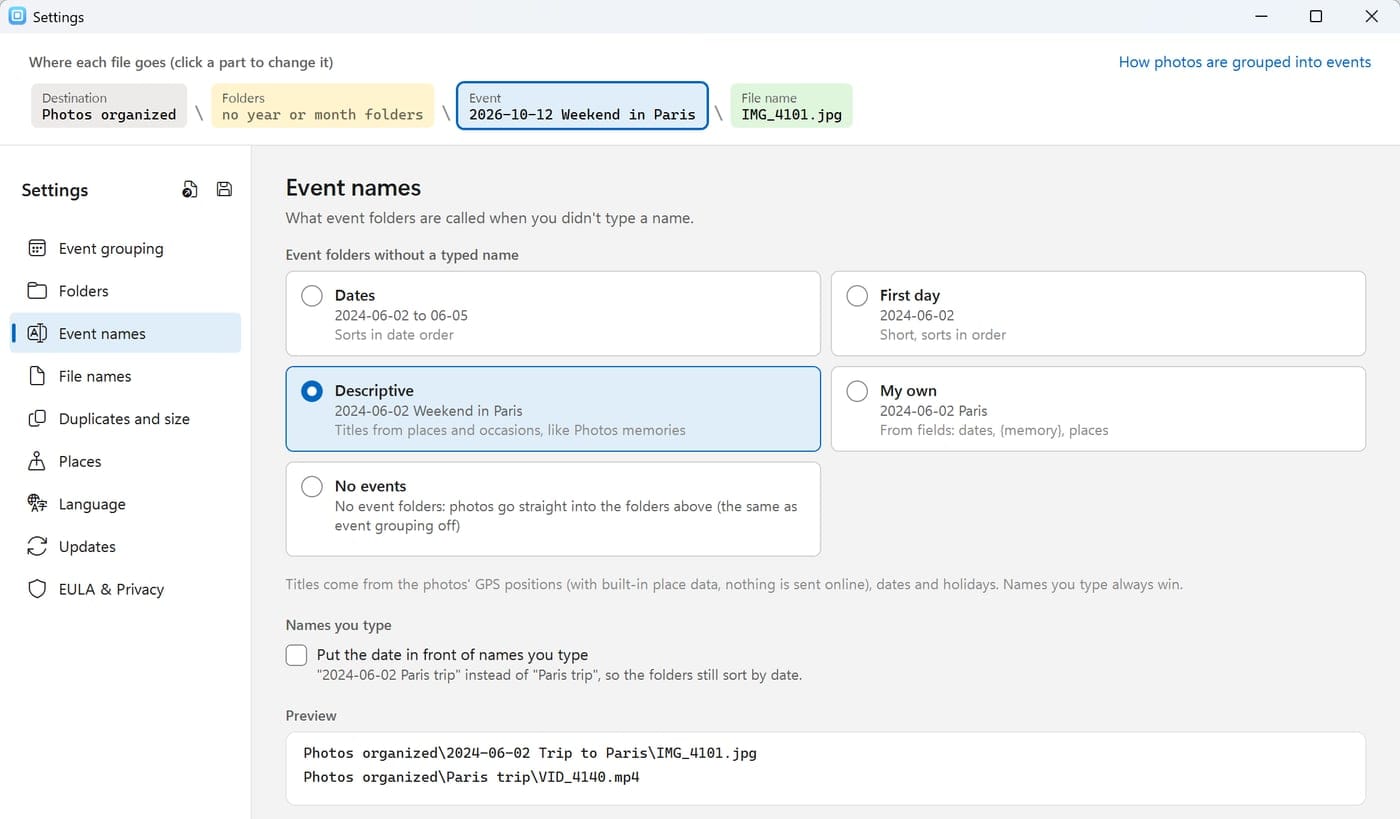Click the Duplicates and size copy icon

(x=37, y=419)
